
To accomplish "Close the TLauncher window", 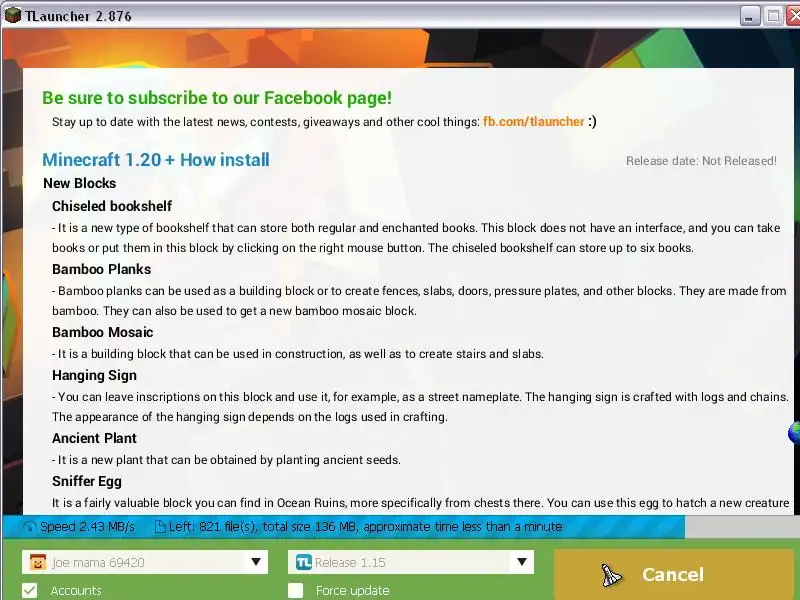I will pyautogui.click(x=793, y=16).
